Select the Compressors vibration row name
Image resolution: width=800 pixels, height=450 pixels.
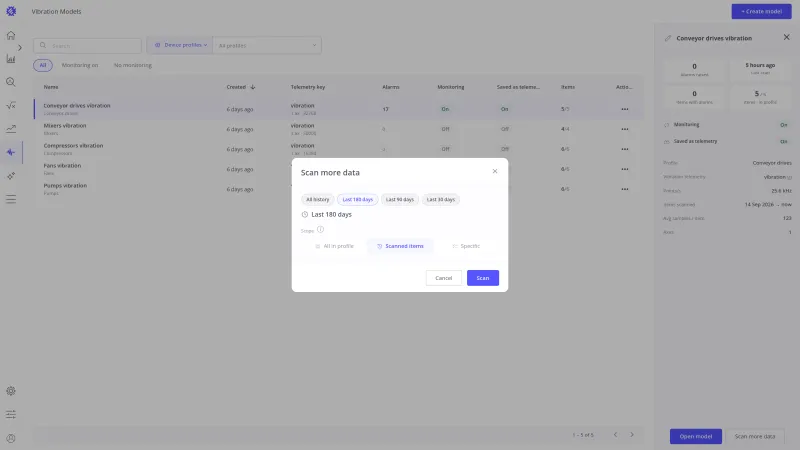coord(73,145)
